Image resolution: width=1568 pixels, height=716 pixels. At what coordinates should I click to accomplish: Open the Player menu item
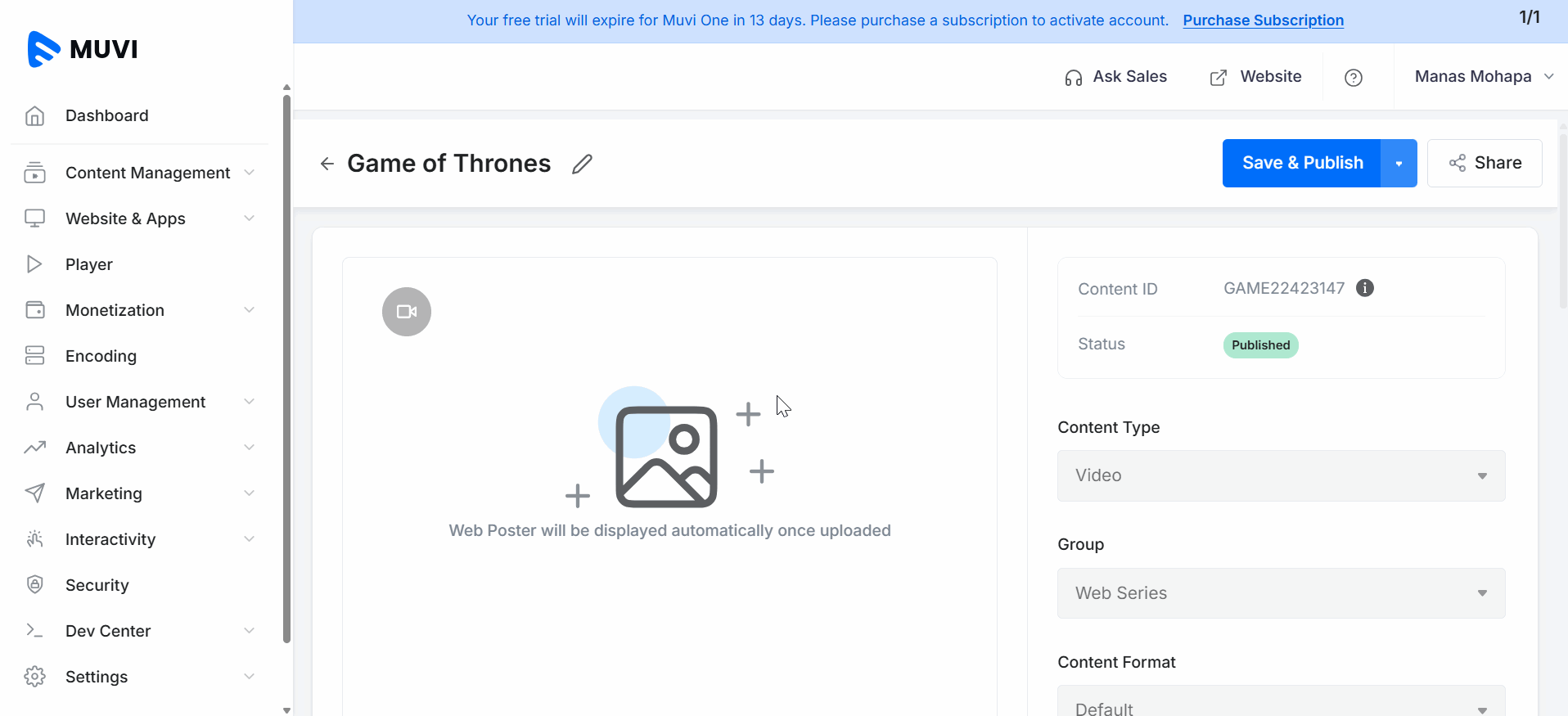(88, 264)
